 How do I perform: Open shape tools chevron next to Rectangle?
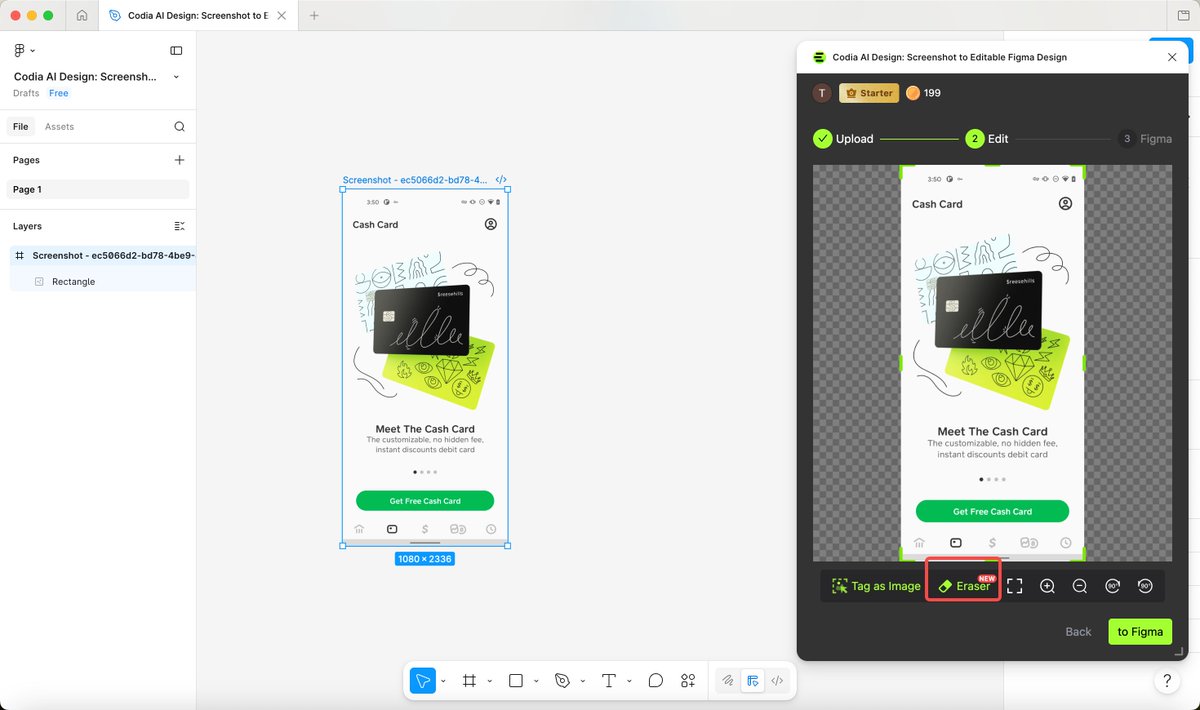point(536,681)
